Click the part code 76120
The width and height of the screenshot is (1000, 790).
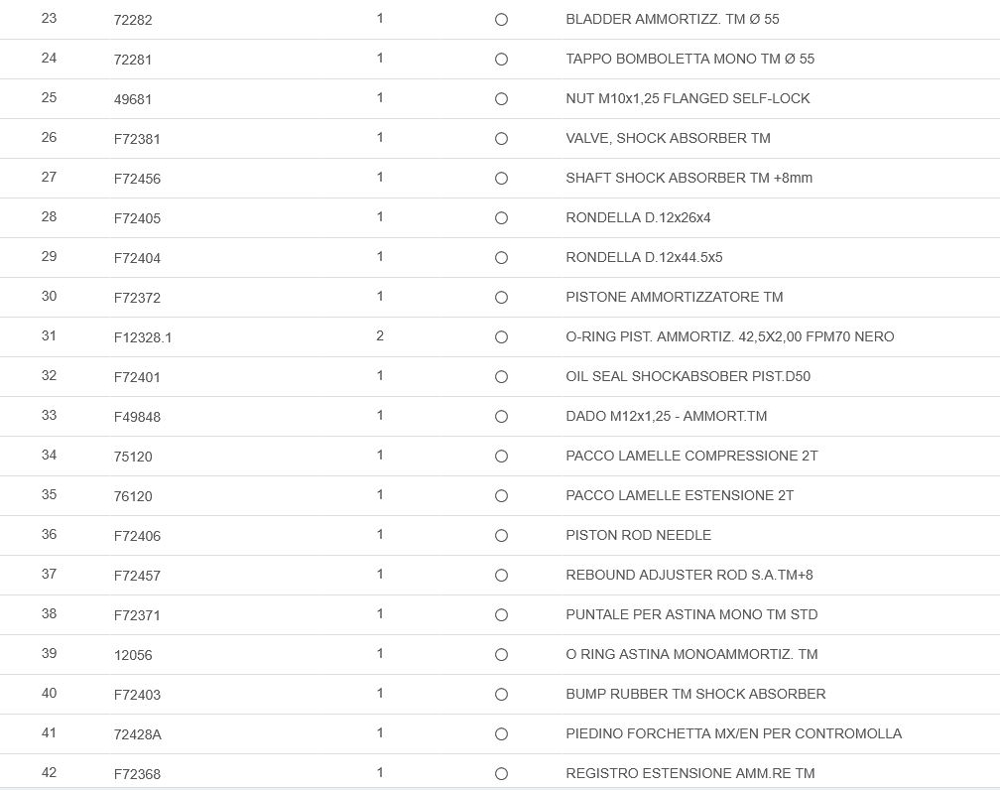tap(133, 497)
